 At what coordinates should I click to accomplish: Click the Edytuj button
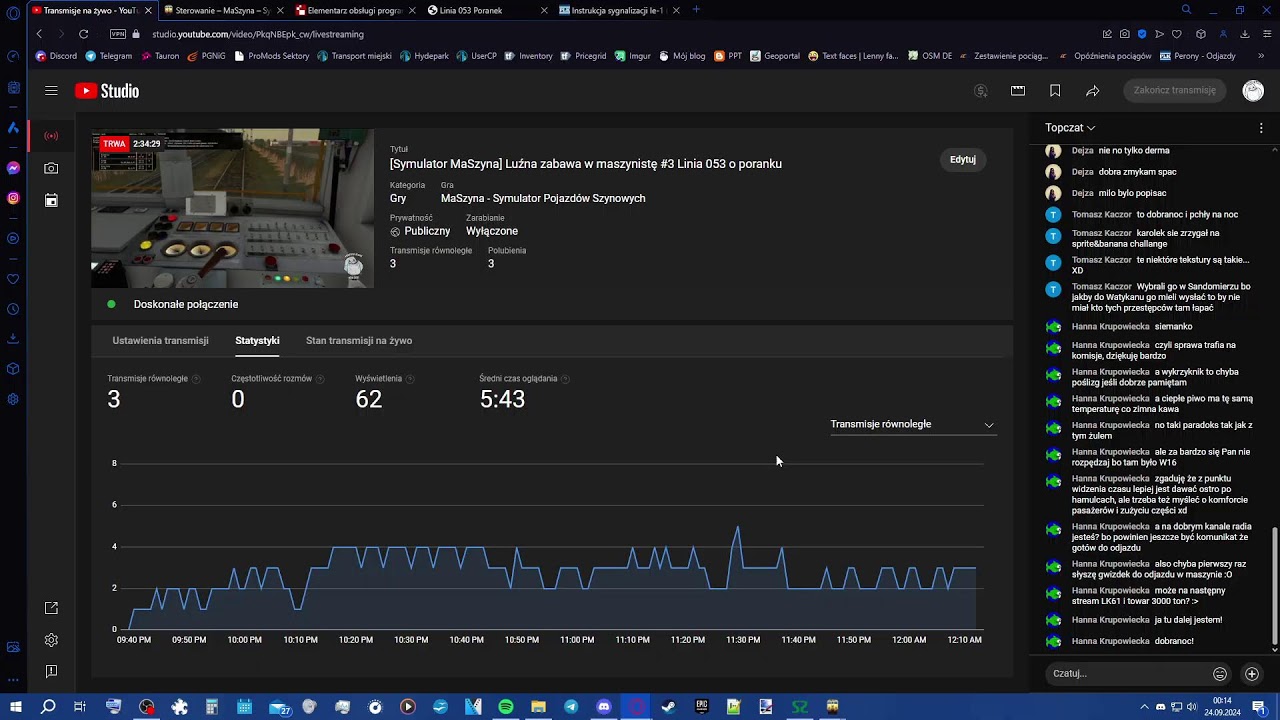[x=963, y=160]
